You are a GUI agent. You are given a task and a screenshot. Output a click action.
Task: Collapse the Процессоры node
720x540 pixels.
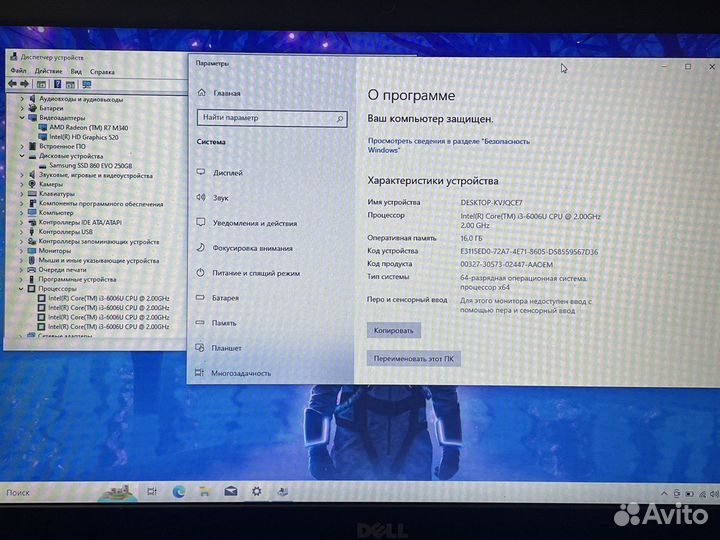(x=21, y=289)
